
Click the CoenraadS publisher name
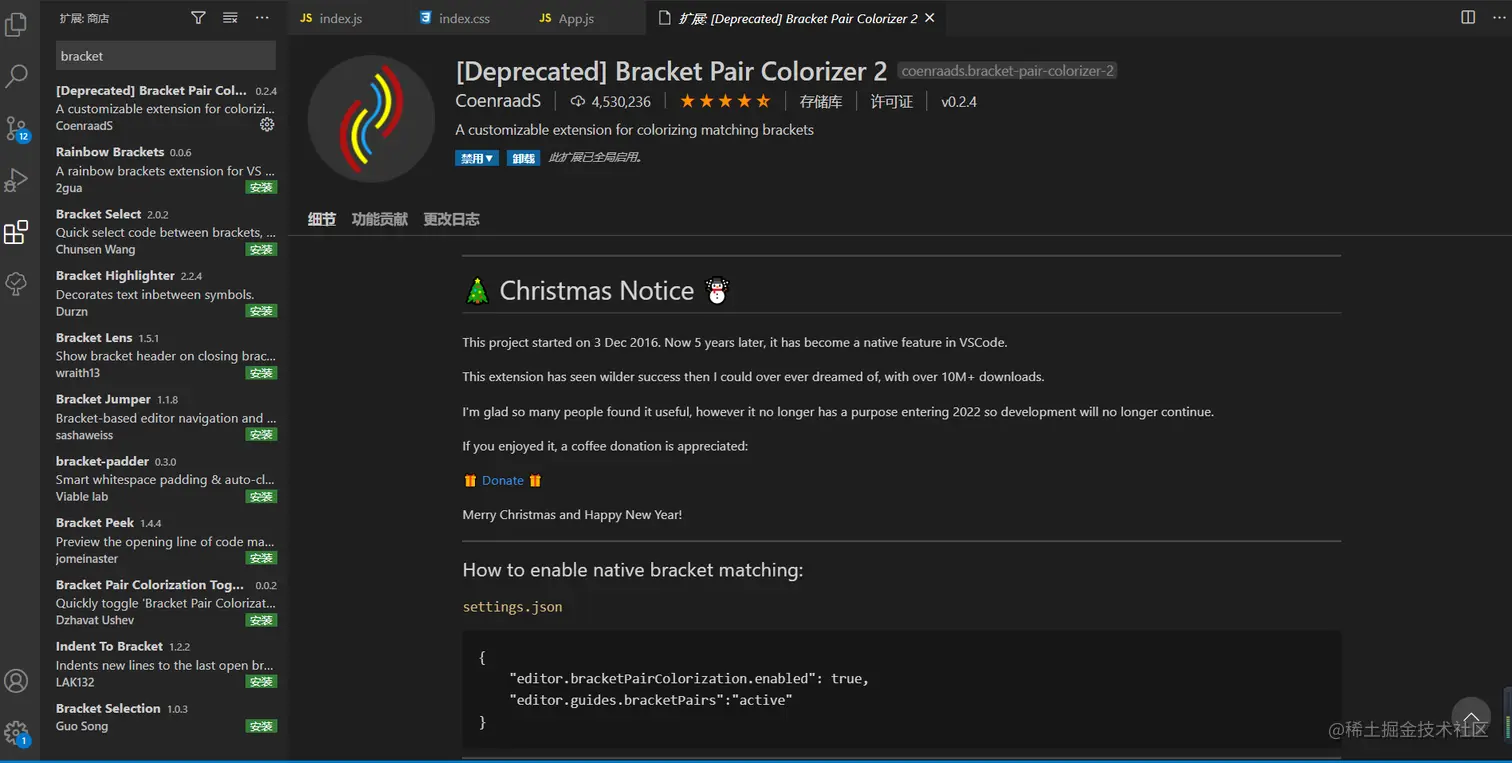[x=498, y=101]
